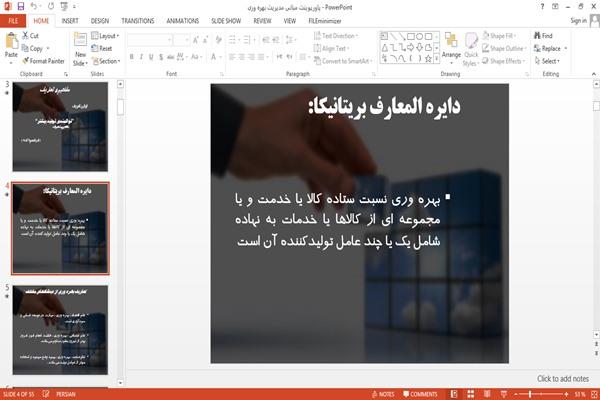Fit slide to current window icon

coord(594,394)
